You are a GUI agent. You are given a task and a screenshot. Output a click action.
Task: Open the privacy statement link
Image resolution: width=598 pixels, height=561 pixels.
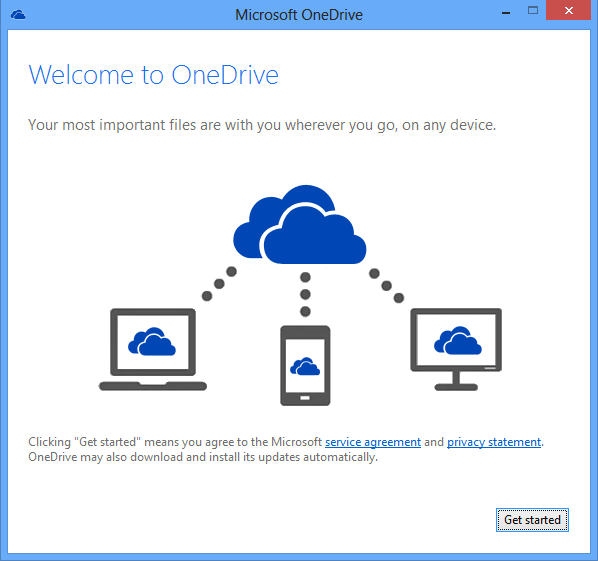494,442
